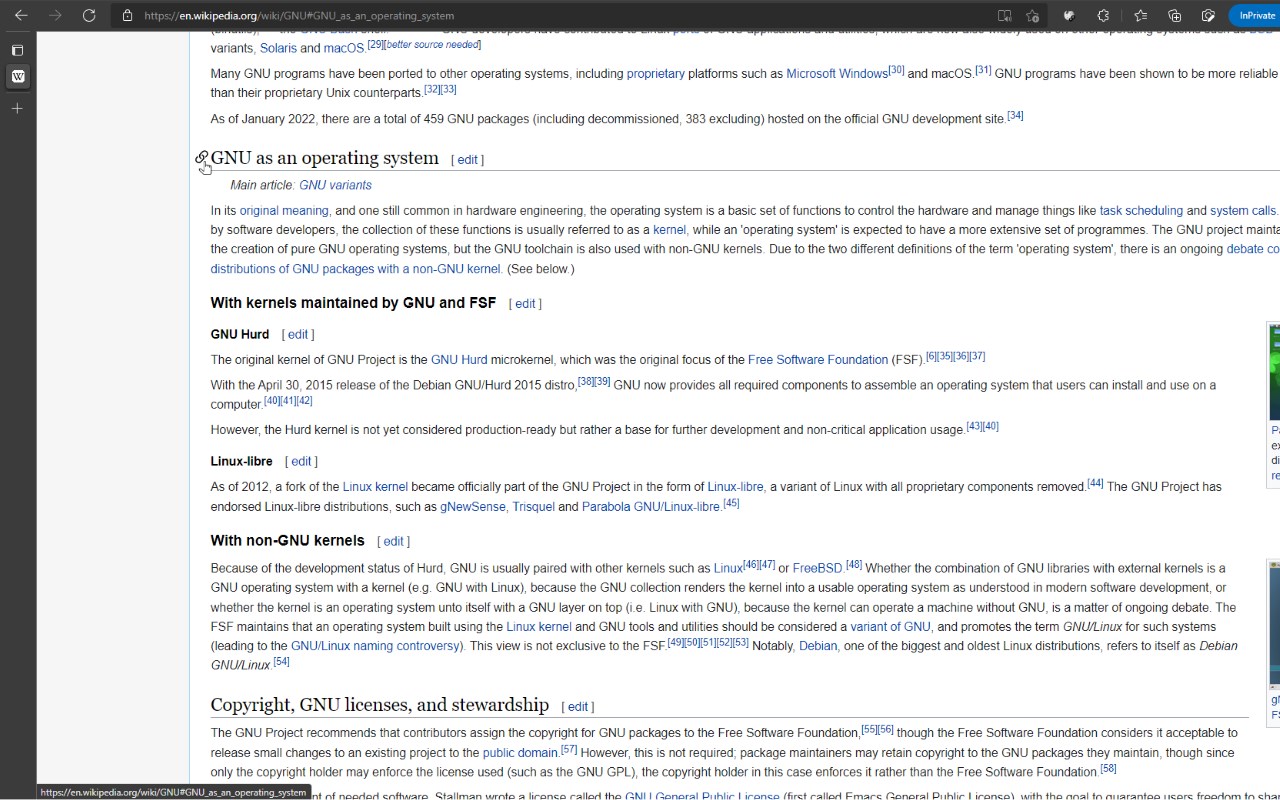This screenshot has width=1280, height=800.
Task: Open the tab actions menu in vertical sidebar
Action: click(x=17, y=50)
